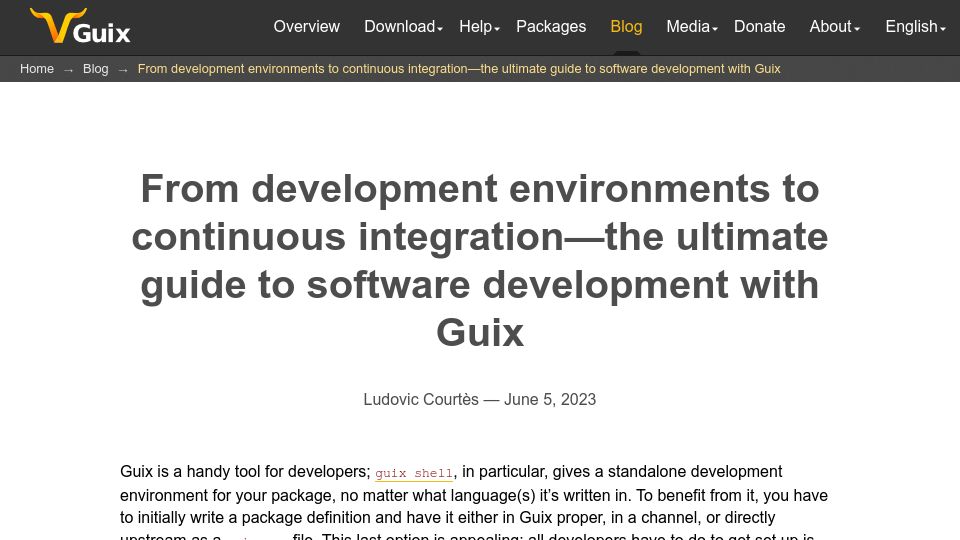Go to the Packages page

tap(551, 26)
